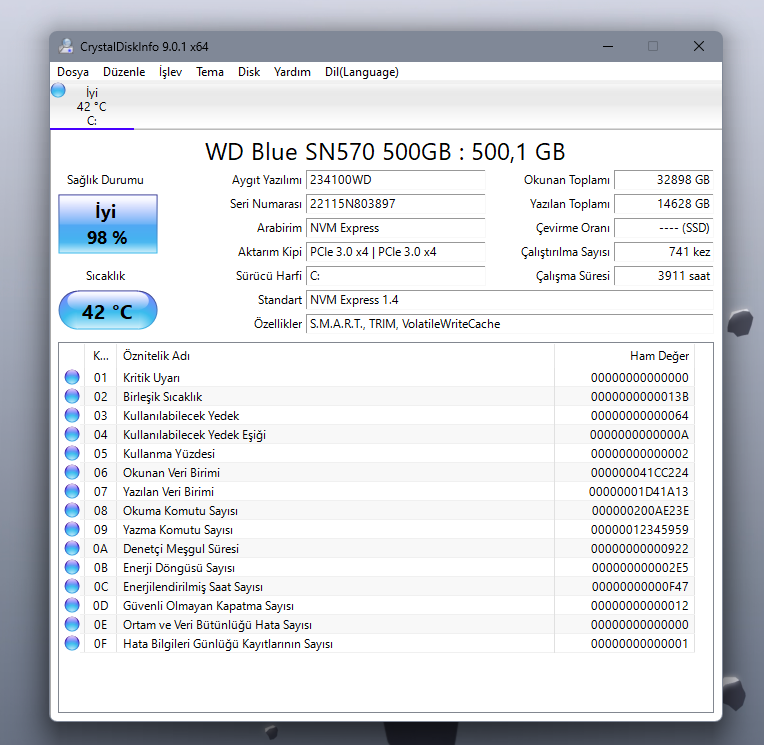
Task: Click status orb for Kullanma Yüzdesi row
Action: point(72,453)
